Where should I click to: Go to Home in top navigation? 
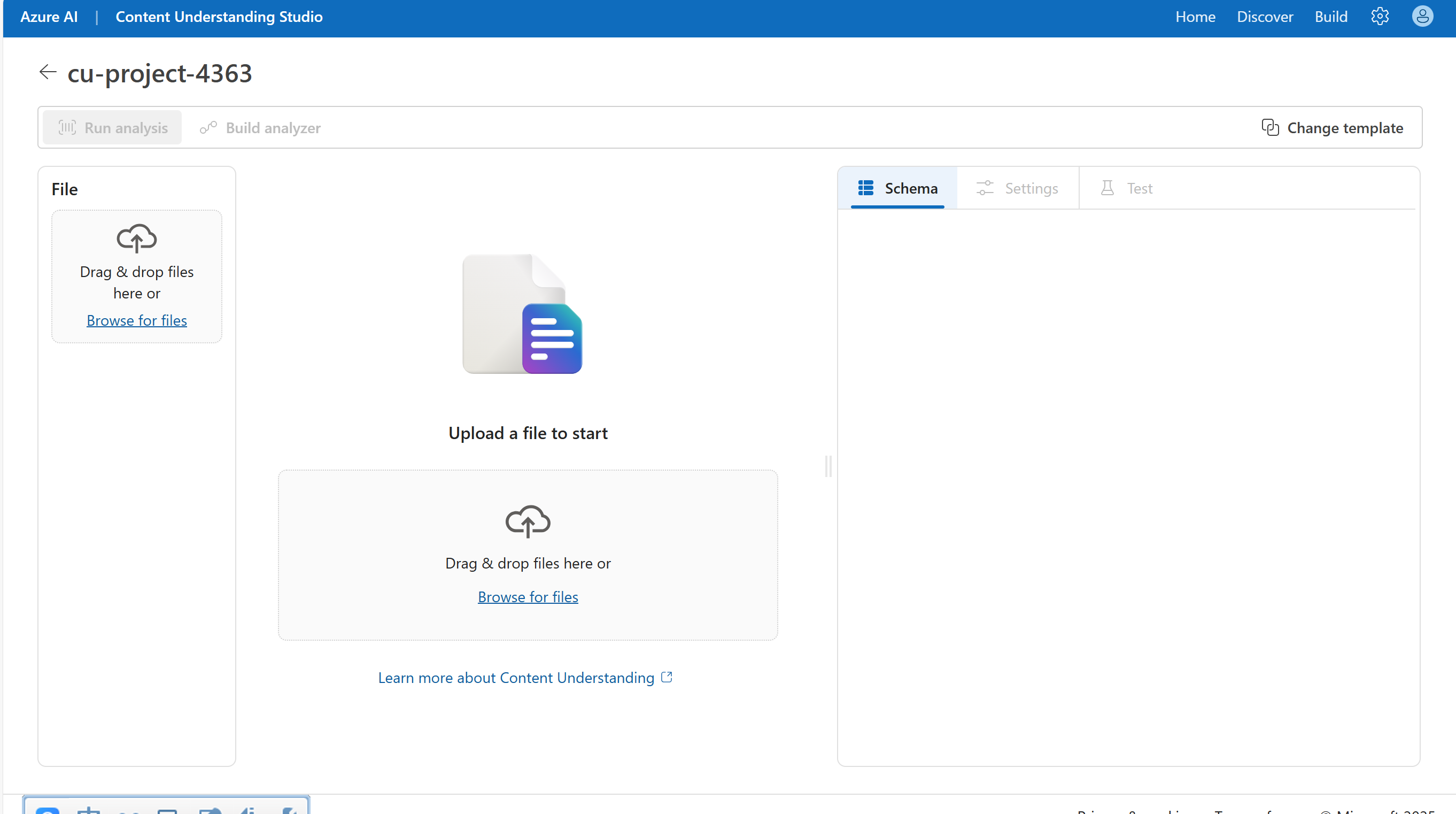tap(1195, 17)
